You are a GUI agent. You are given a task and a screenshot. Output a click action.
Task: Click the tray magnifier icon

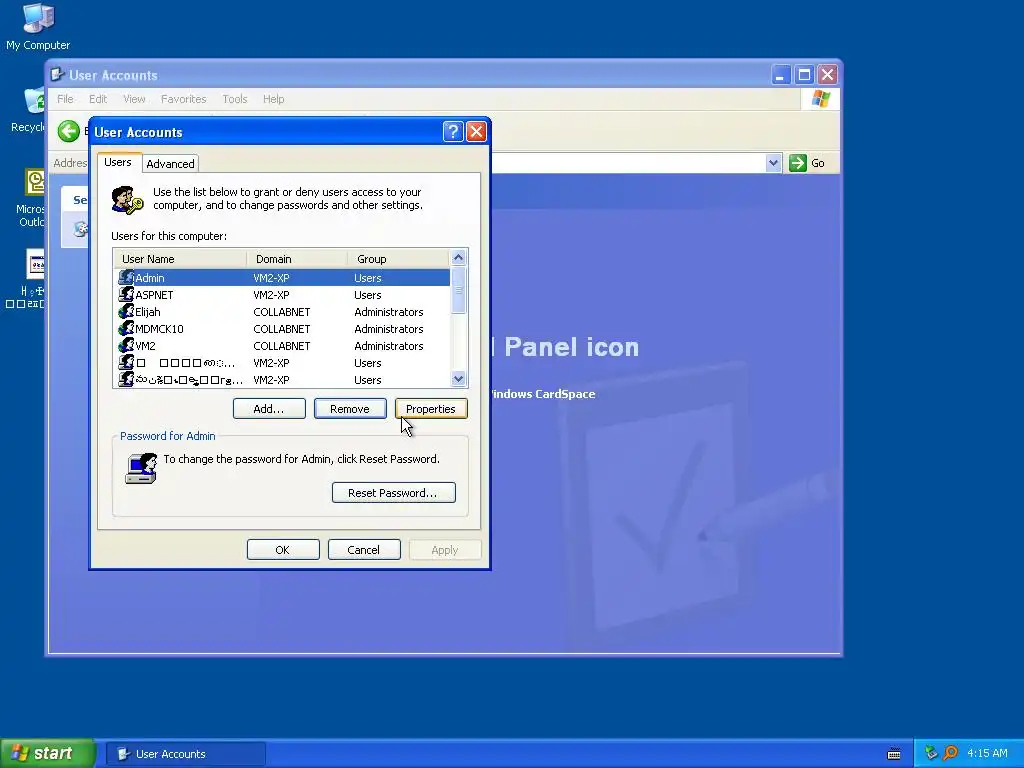coord(951,753)
